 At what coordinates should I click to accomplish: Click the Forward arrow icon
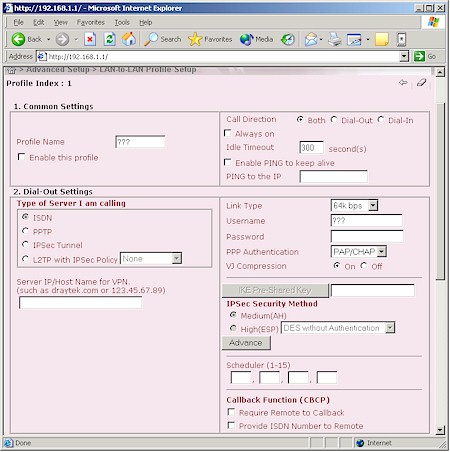[x=62, y=39]
